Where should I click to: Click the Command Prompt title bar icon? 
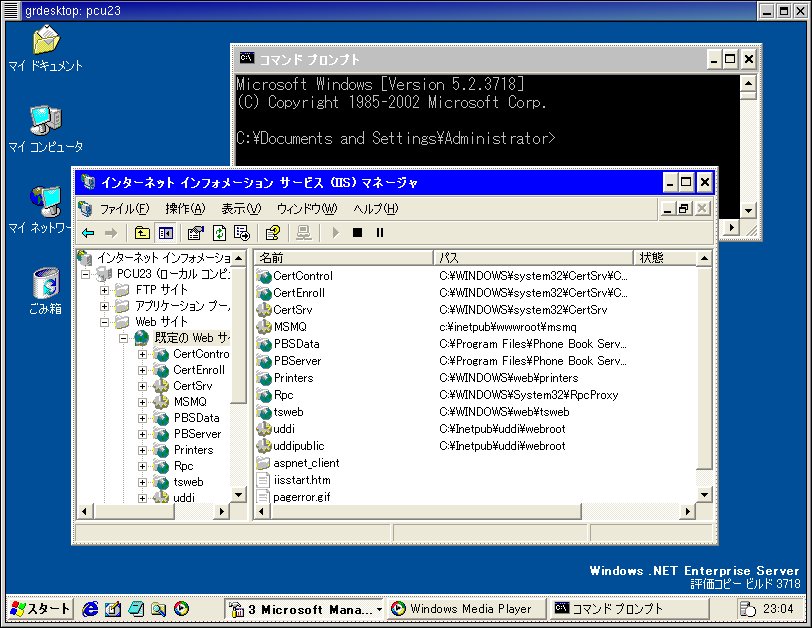(x=247, y=59)
